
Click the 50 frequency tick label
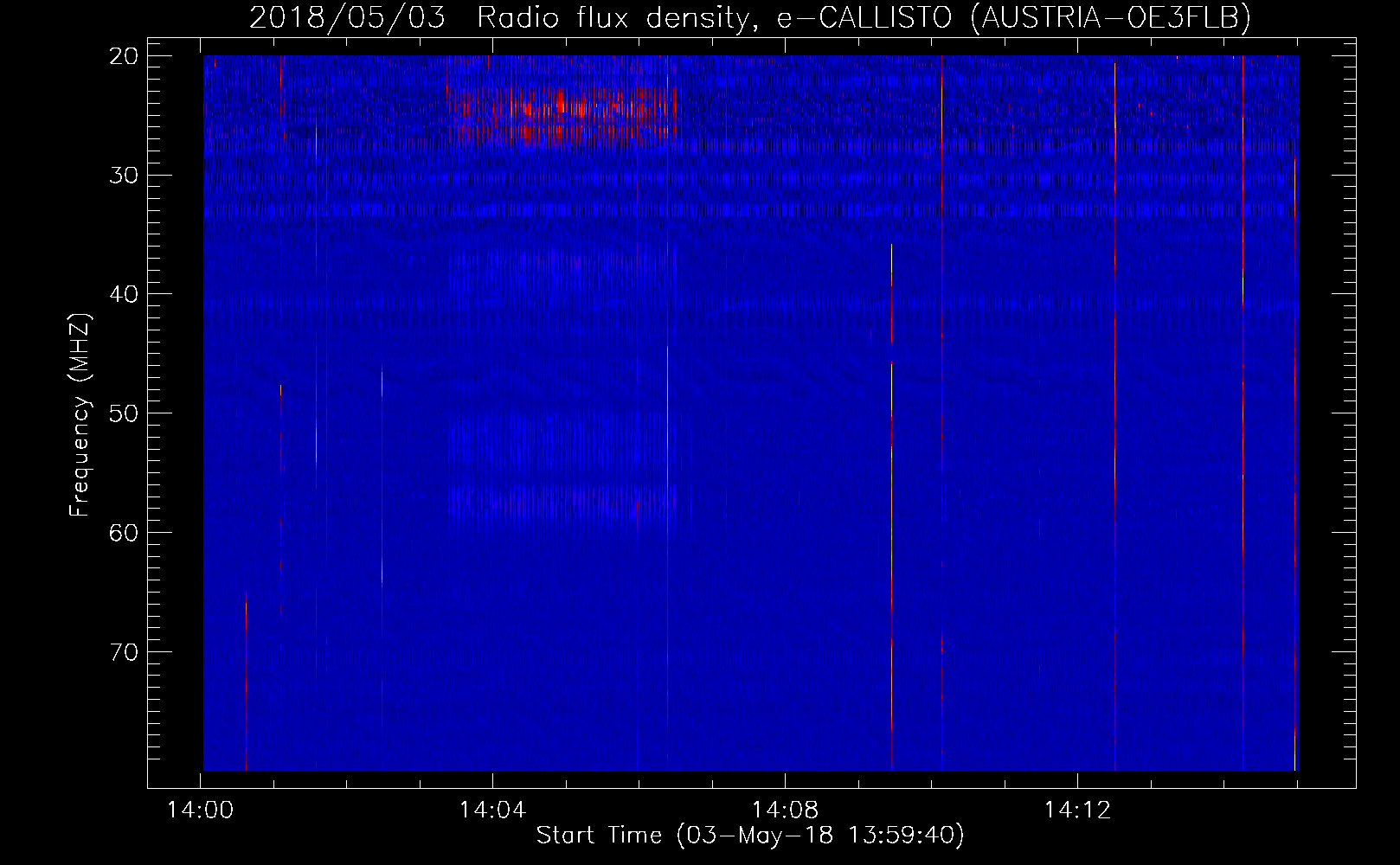124,413
